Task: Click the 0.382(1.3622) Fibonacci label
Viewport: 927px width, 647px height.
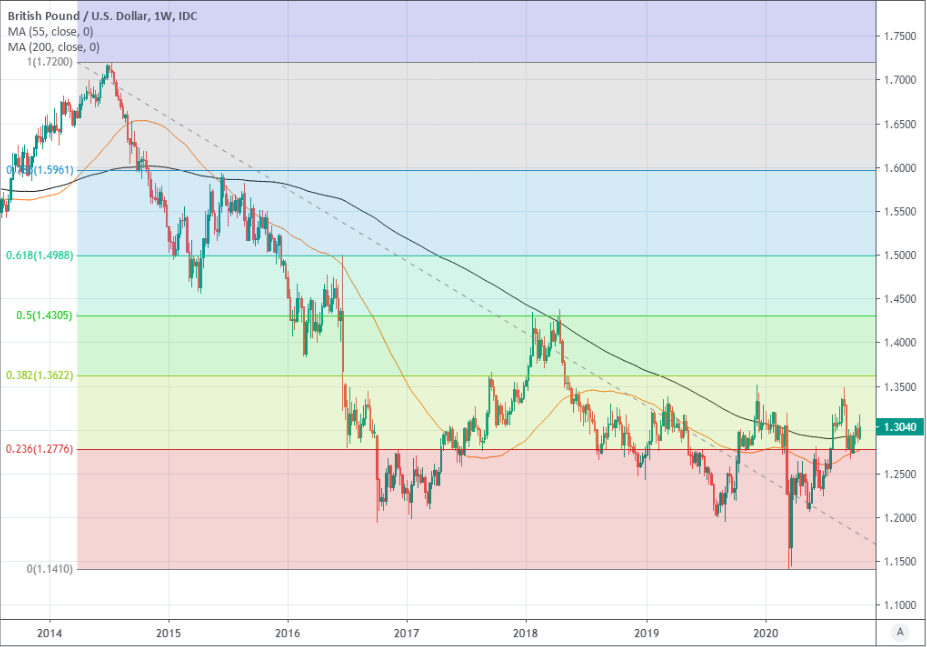Action: 40,376
